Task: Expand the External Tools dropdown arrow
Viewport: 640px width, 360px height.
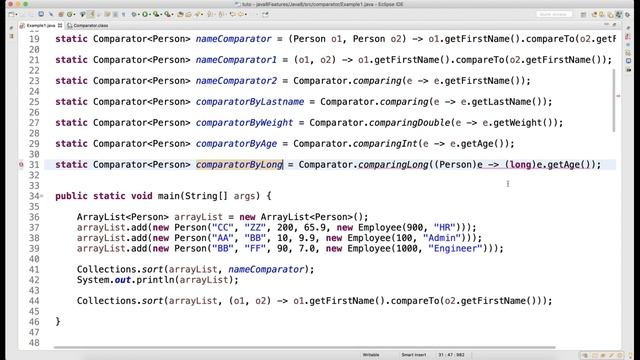Action: [173, 14]
